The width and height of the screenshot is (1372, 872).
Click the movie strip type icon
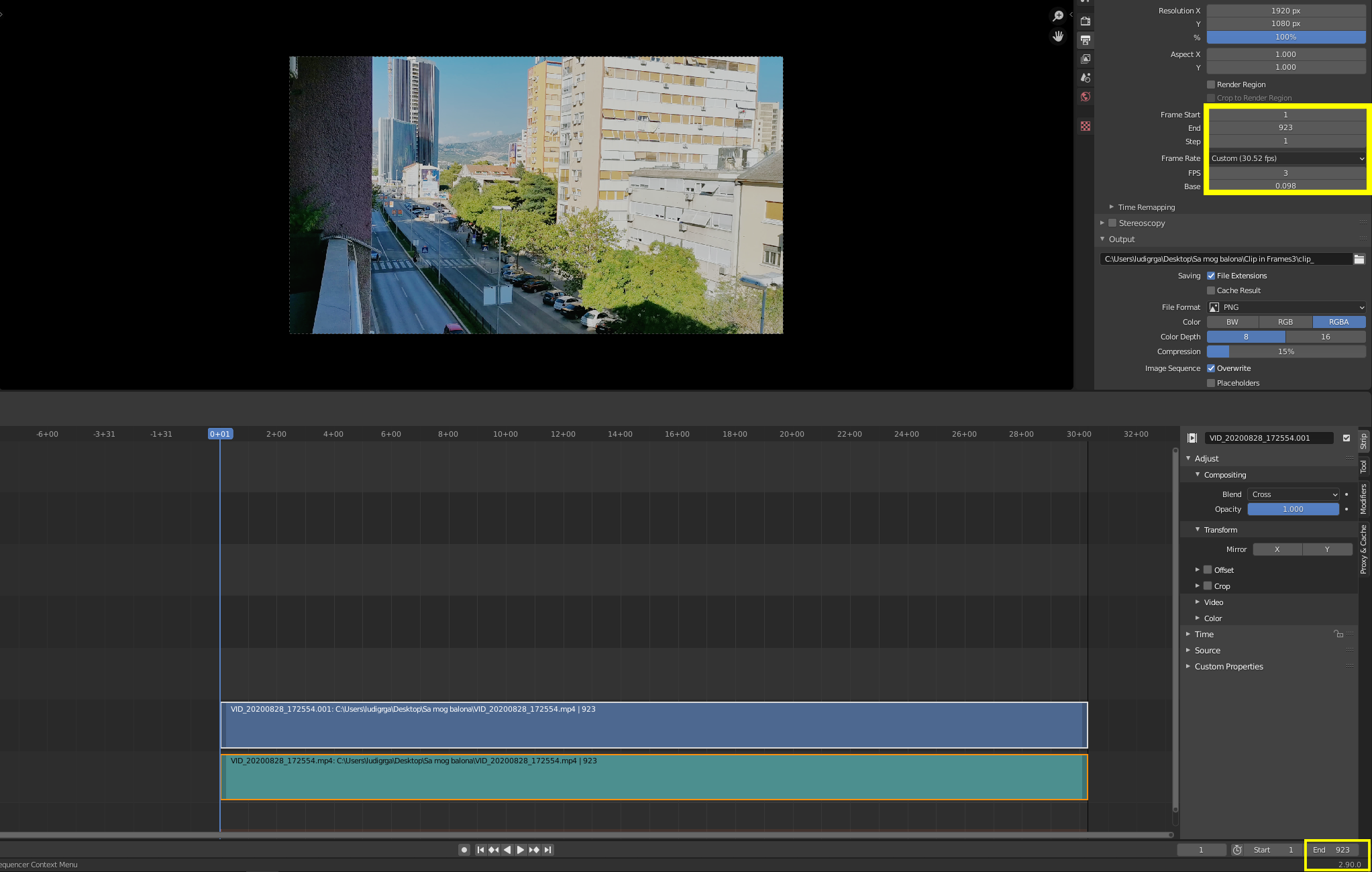point(1192,438)
